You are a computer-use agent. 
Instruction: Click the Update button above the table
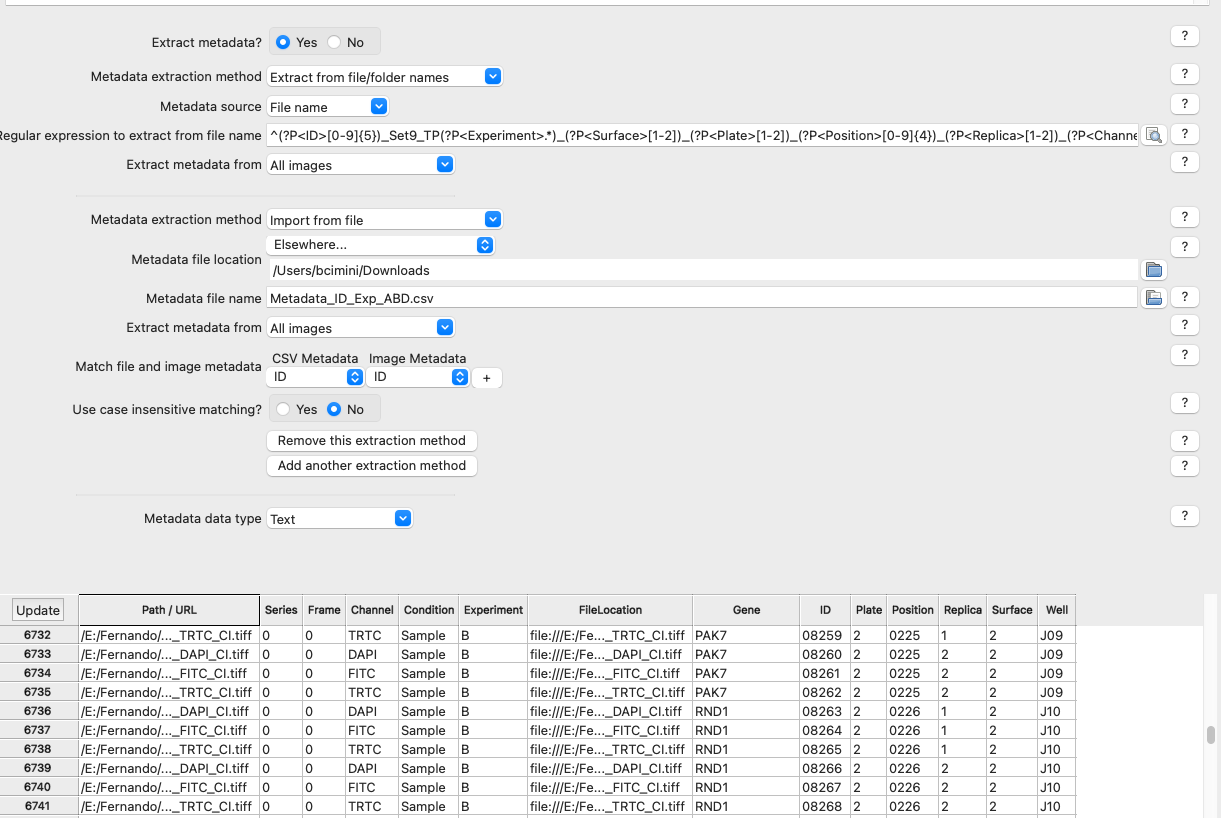(x=37, y=610)
